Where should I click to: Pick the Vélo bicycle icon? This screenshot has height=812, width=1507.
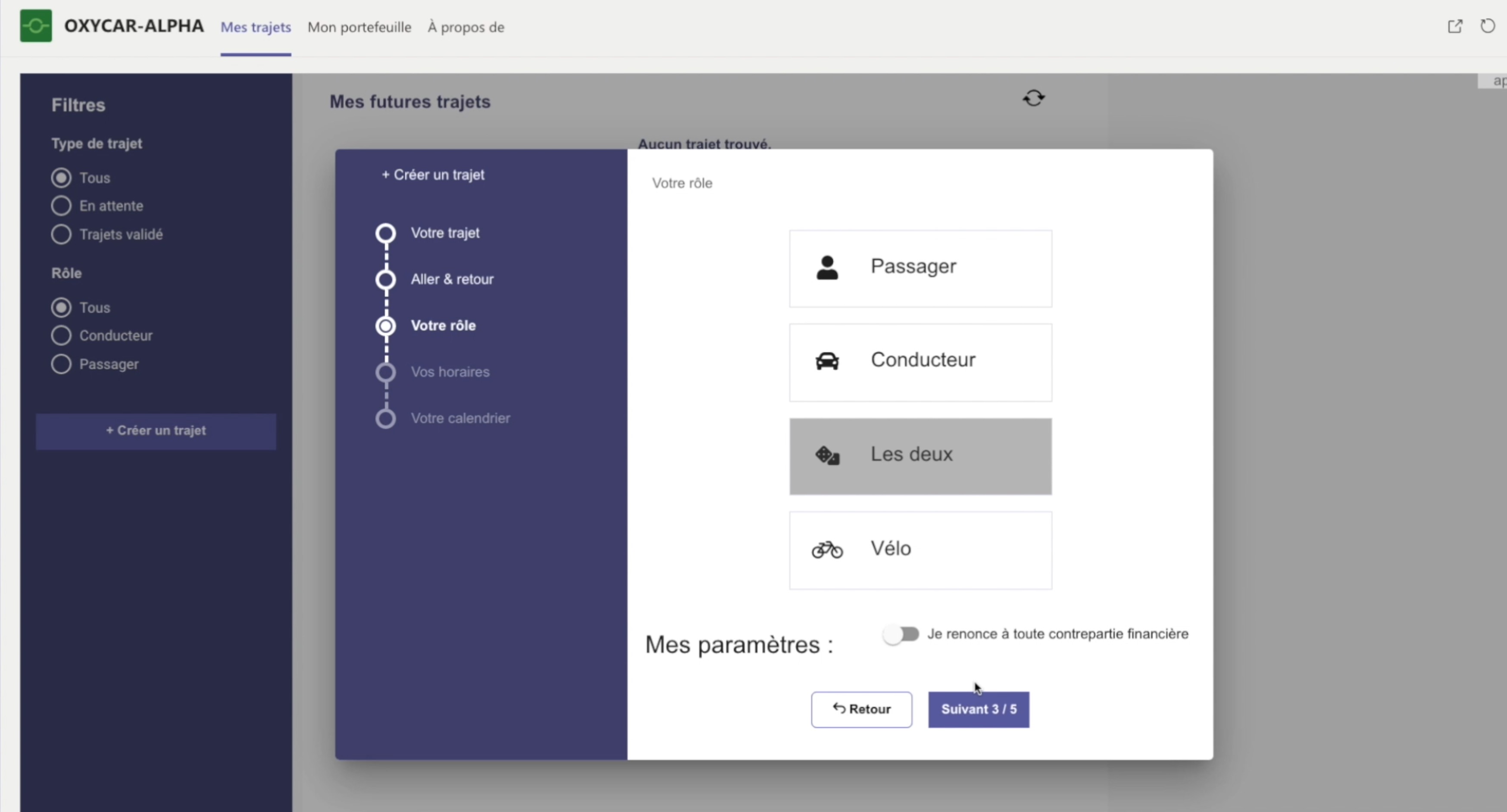pyautogui.click(x=827, y=550)
